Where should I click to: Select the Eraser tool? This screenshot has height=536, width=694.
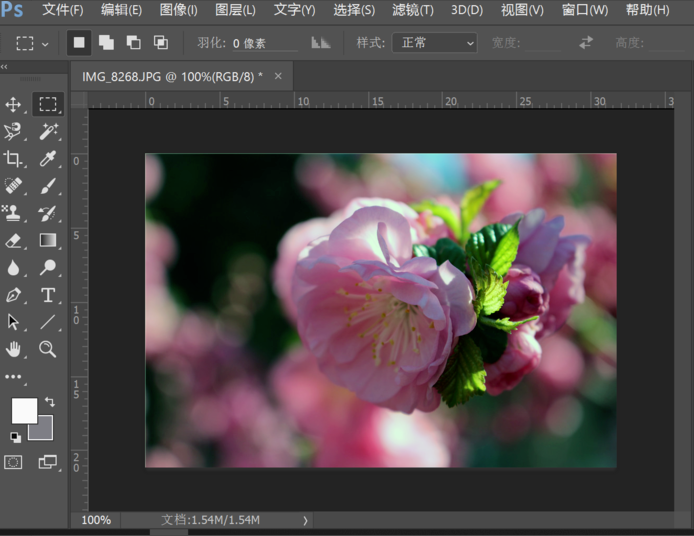tap(14, 240)
